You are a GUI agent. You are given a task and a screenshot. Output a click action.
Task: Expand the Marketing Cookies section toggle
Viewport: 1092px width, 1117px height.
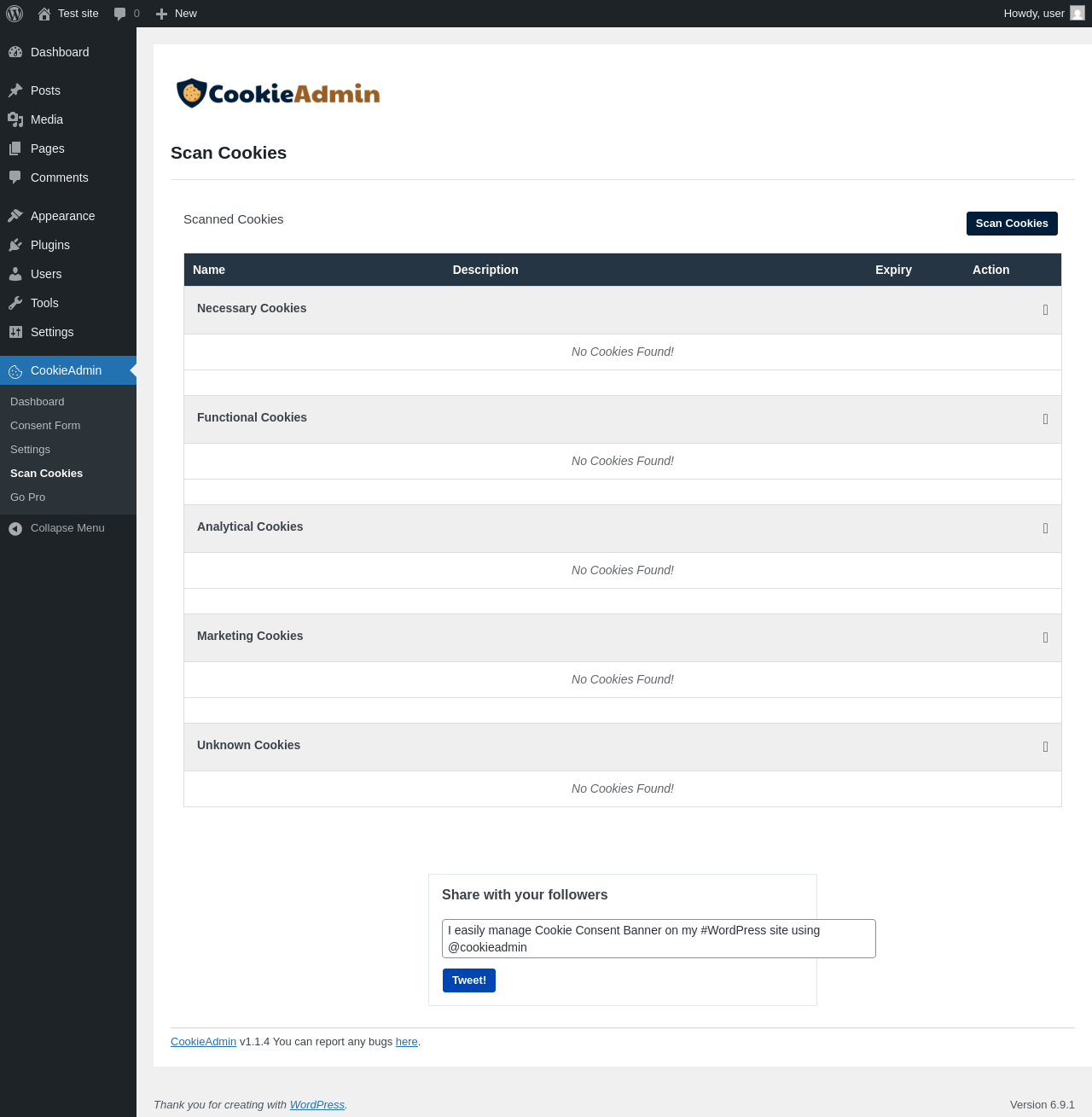point(1046,637)
